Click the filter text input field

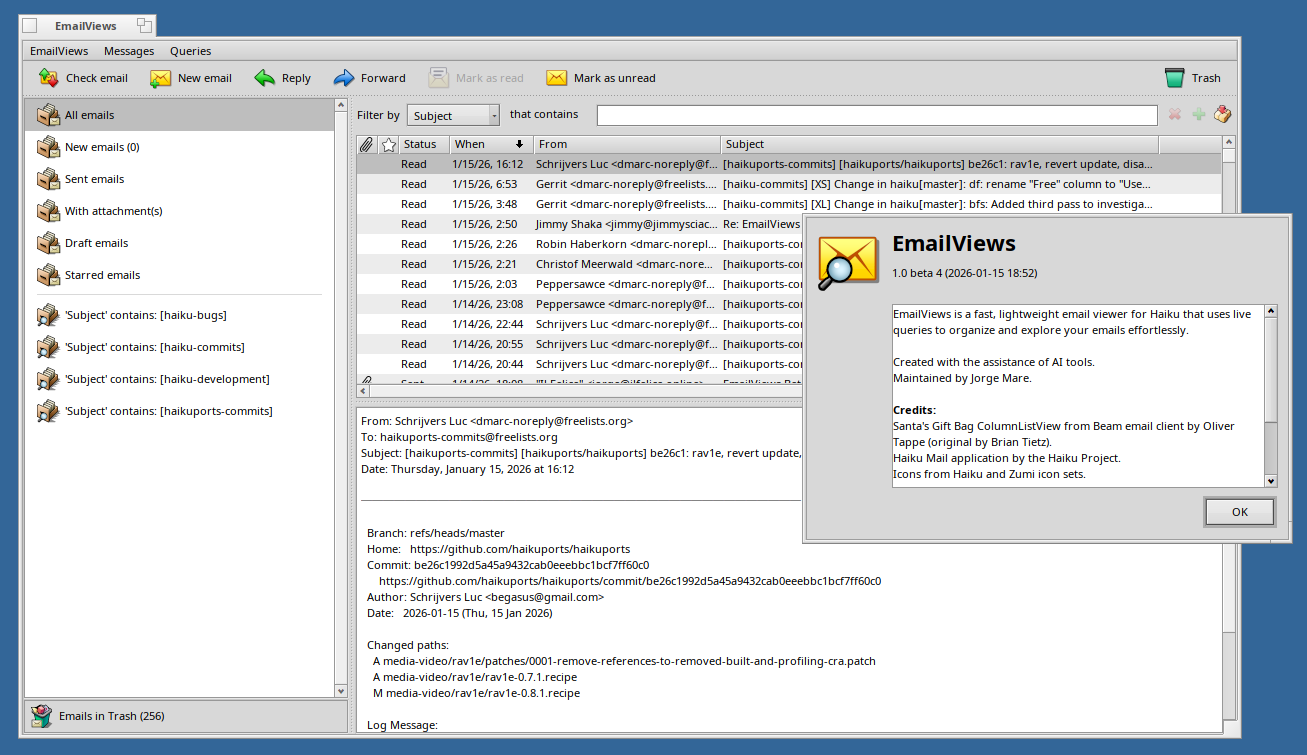click(x=876, y=116)
